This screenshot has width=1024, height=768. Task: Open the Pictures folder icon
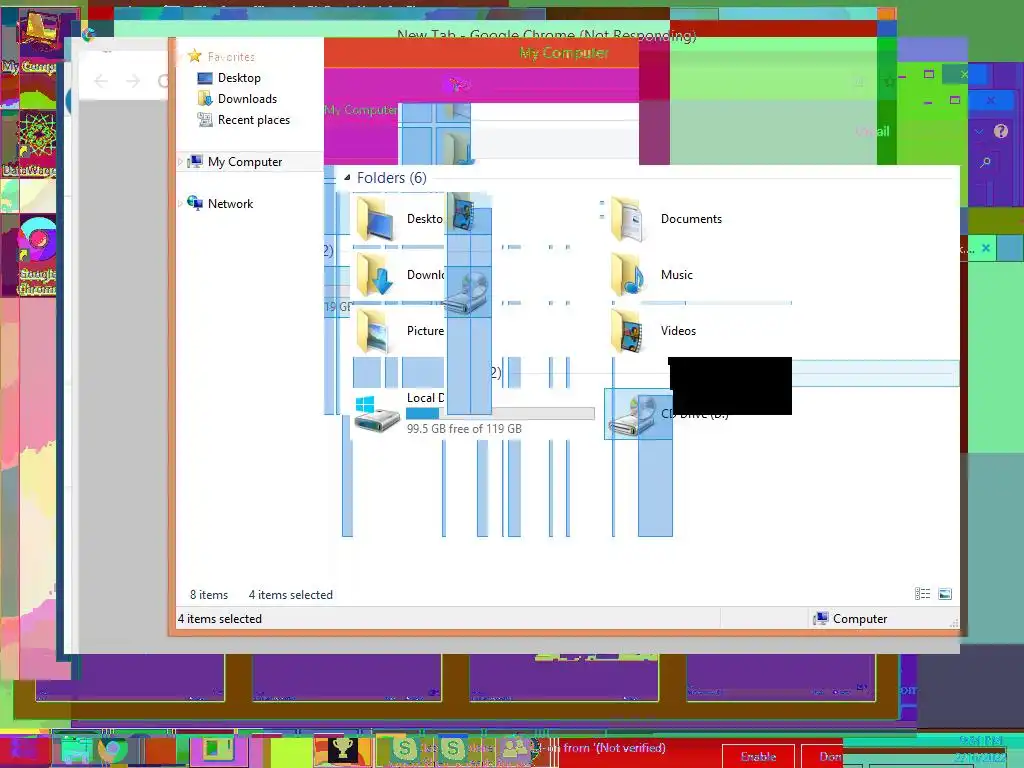click(375, 331)
